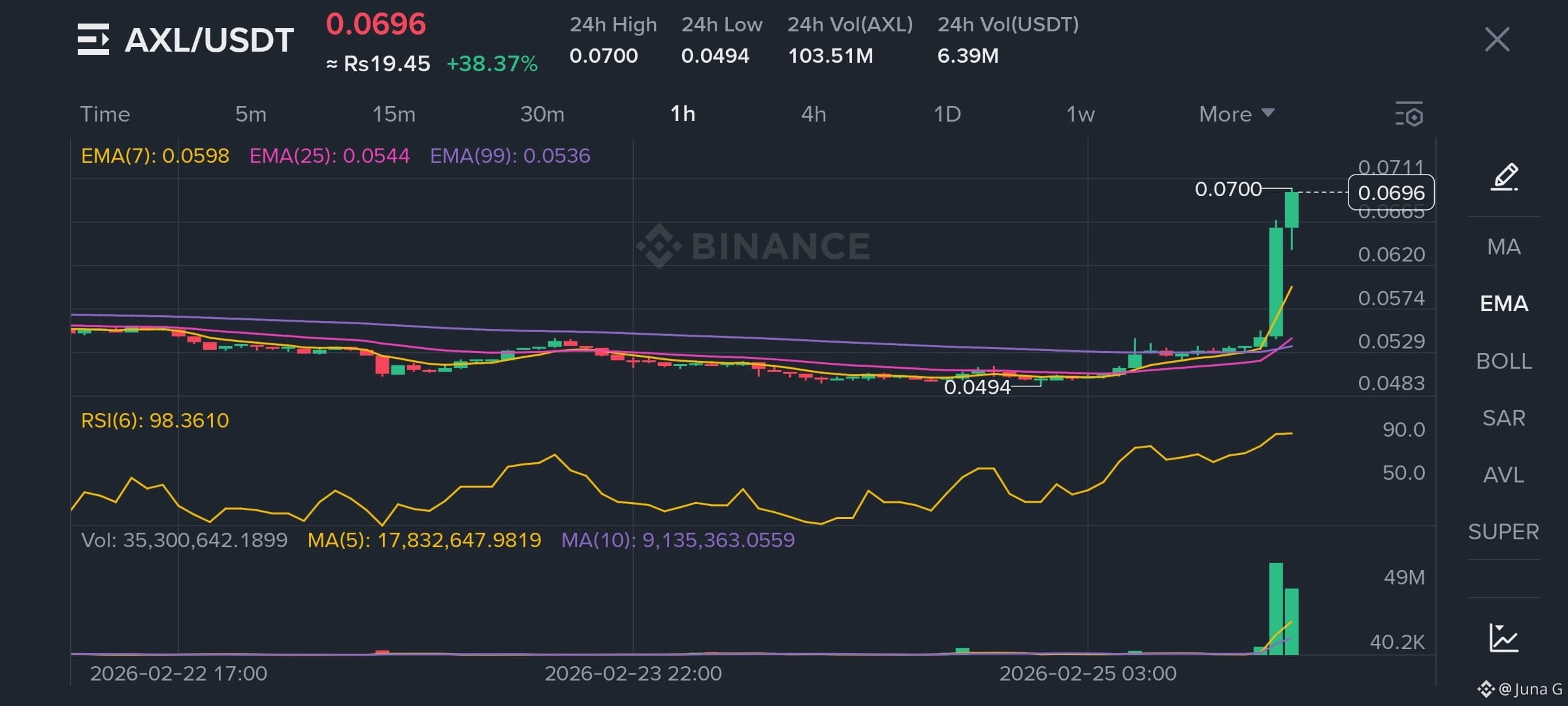The height and width of the screenshot is (706, 1568).
Task: Click the MA(5): 17,832,647.9819 label
Action: point(424,540)
